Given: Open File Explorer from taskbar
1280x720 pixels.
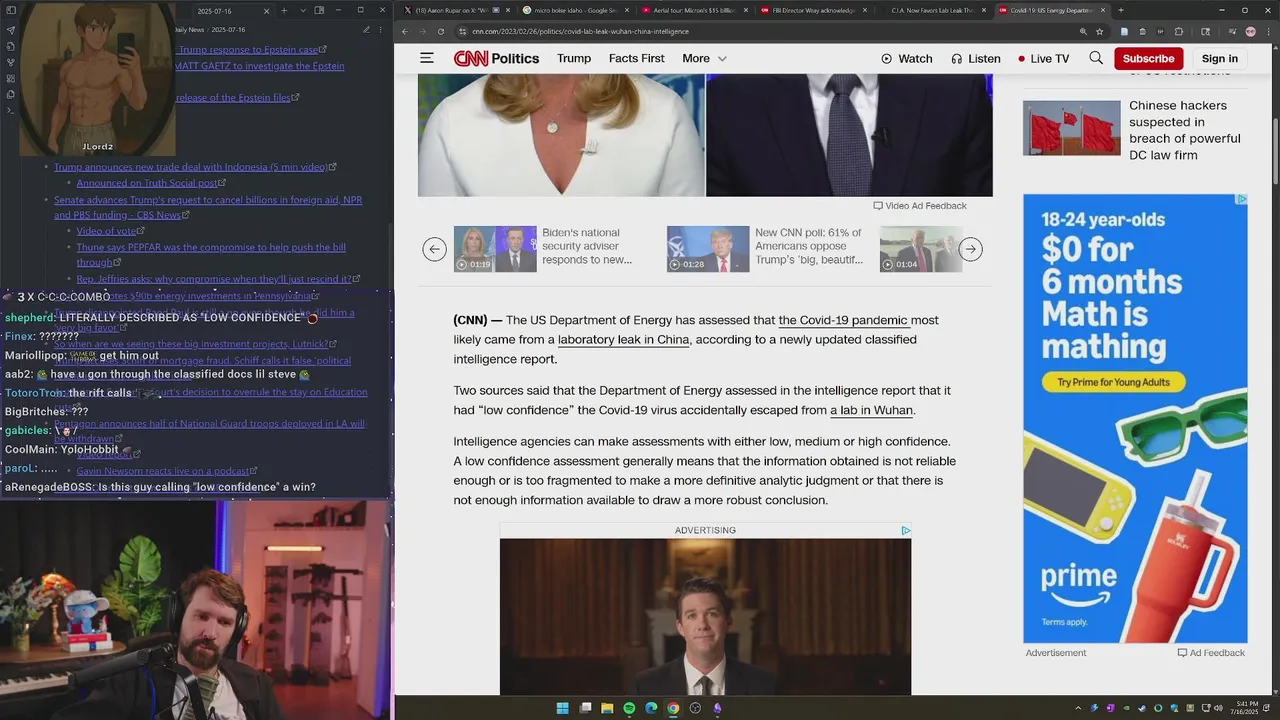Looking at the screenshot, I should click(607, 708).
